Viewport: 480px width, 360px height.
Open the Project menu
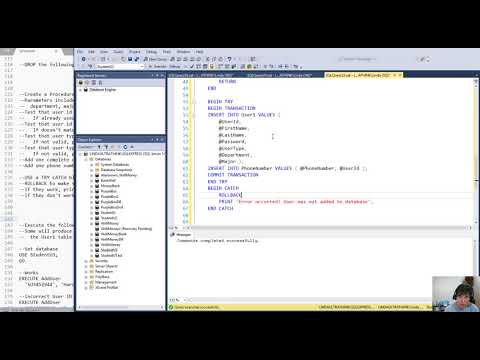135,52
